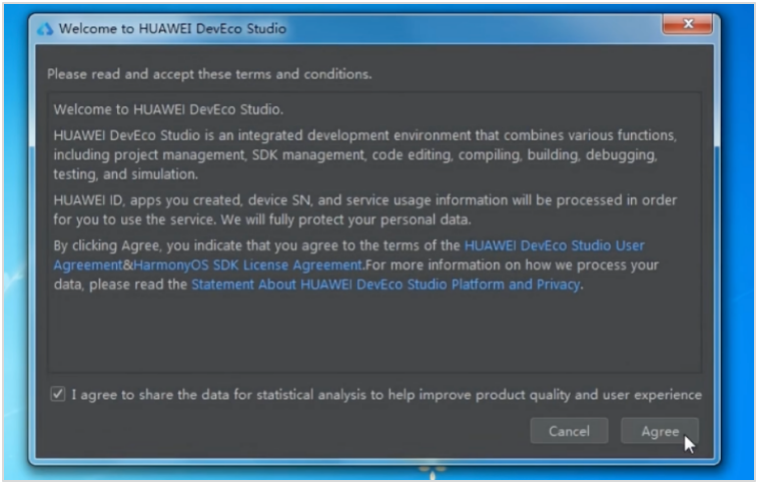The height and width of the screenshot is (484, 758).
Task: Open Statement About Platform and Privacy link
Action: [386, 284]
